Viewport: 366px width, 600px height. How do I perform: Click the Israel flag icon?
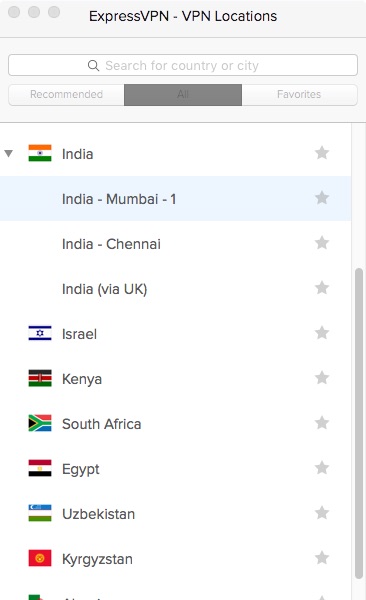tap(40, 333)
